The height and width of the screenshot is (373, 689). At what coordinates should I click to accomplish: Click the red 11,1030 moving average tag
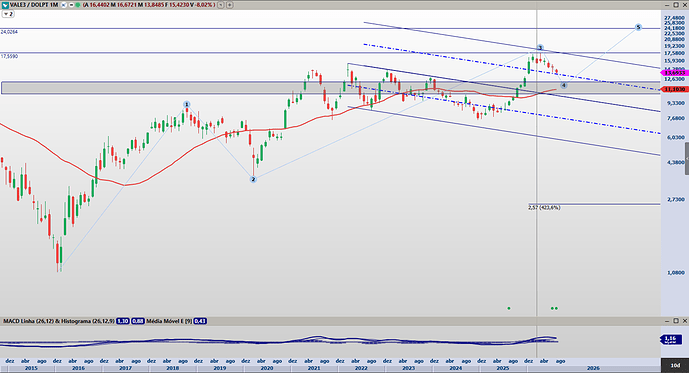click(x=674, y=89)
